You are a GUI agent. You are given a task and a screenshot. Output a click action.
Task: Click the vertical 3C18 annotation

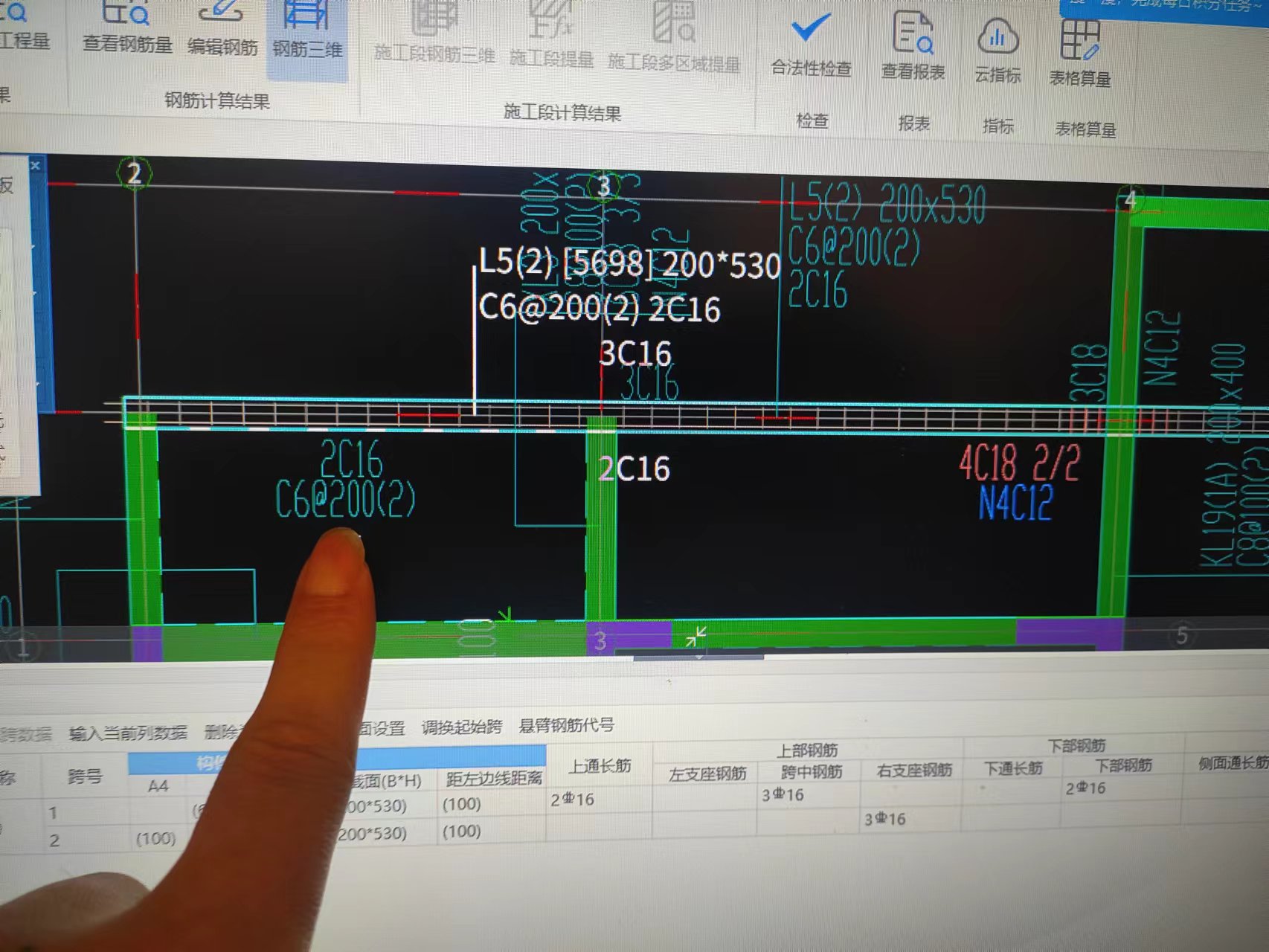pos(1090,373)
